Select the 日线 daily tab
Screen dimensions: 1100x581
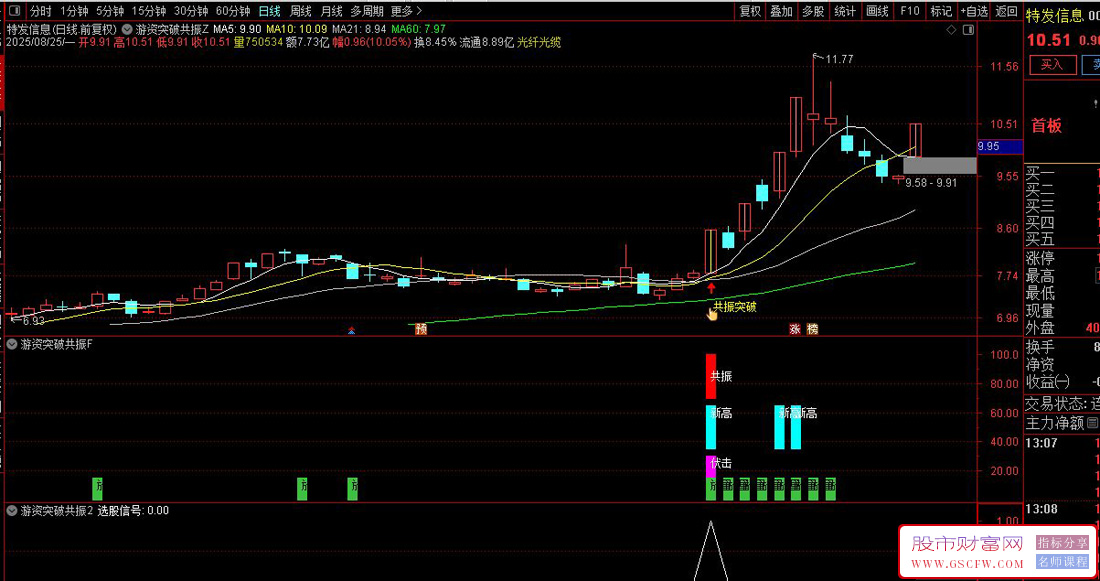269,11
